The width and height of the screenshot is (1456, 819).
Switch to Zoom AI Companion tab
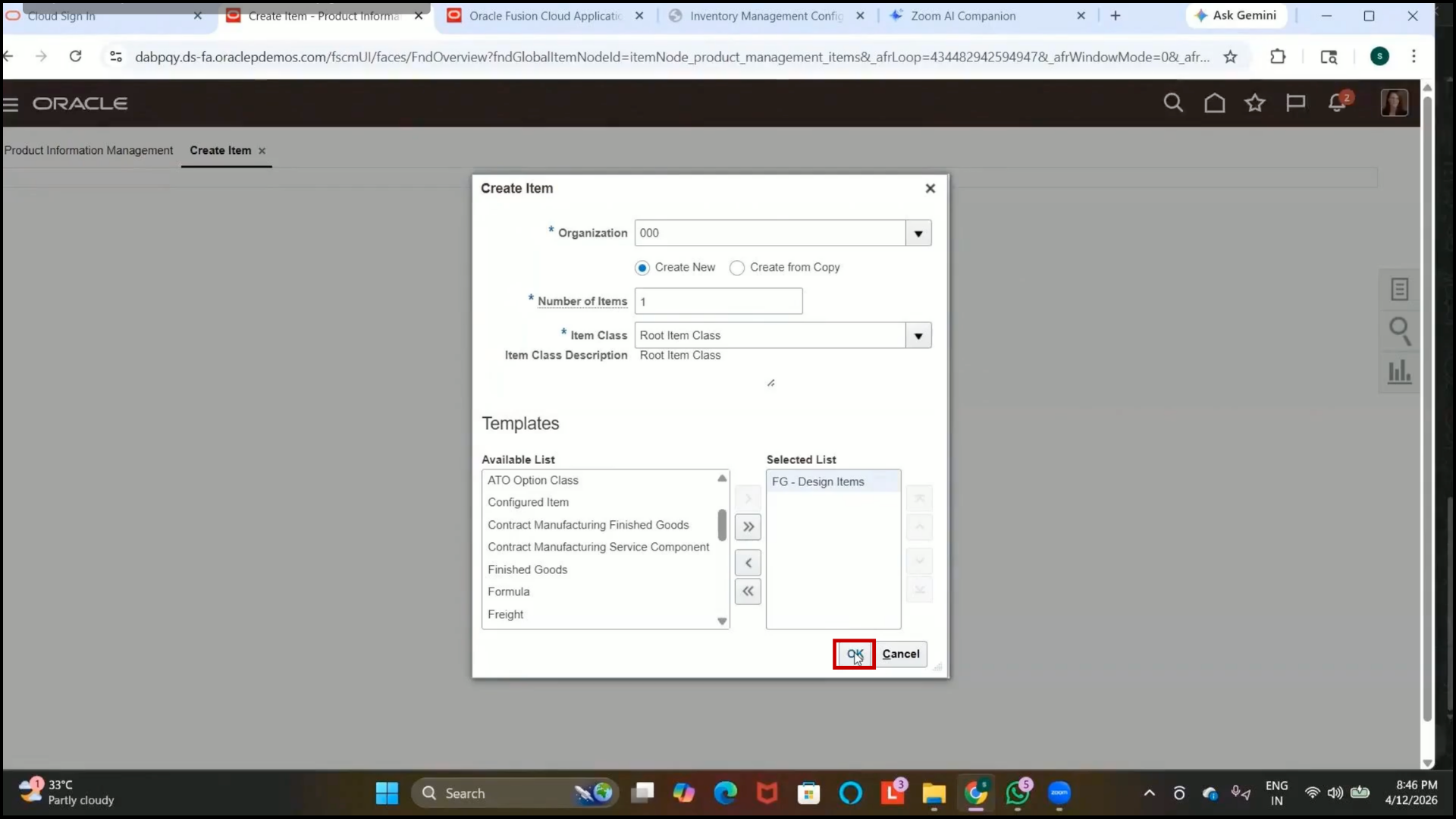(x=986, y=15)
